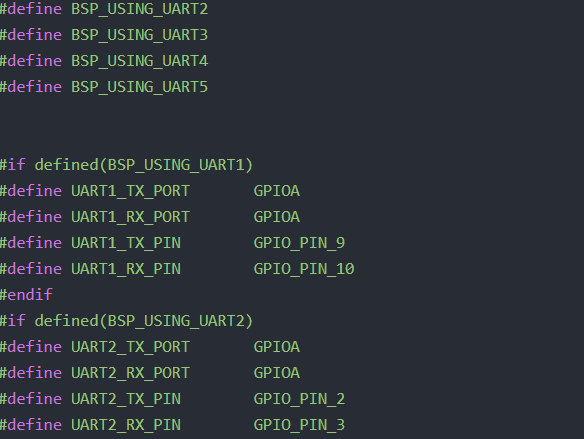Click the #if defined(BSP_USING_UART1) line
This screenshot has height=439, width=584.
coord(126,165)
